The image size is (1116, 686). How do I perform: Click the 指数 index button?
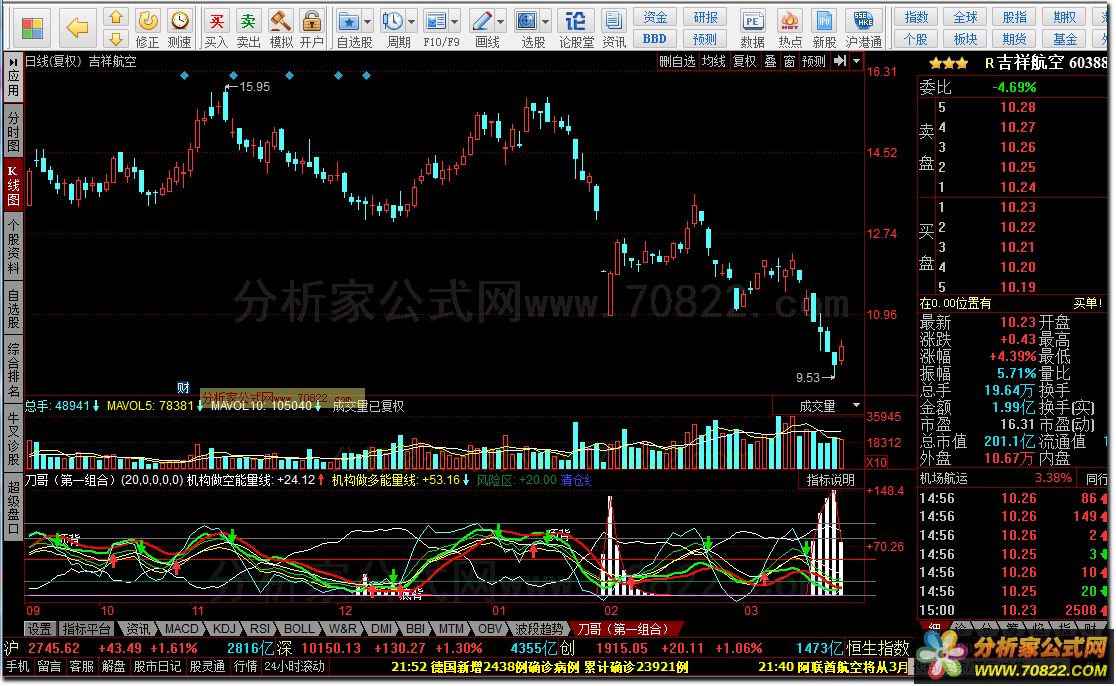(916, 17)
